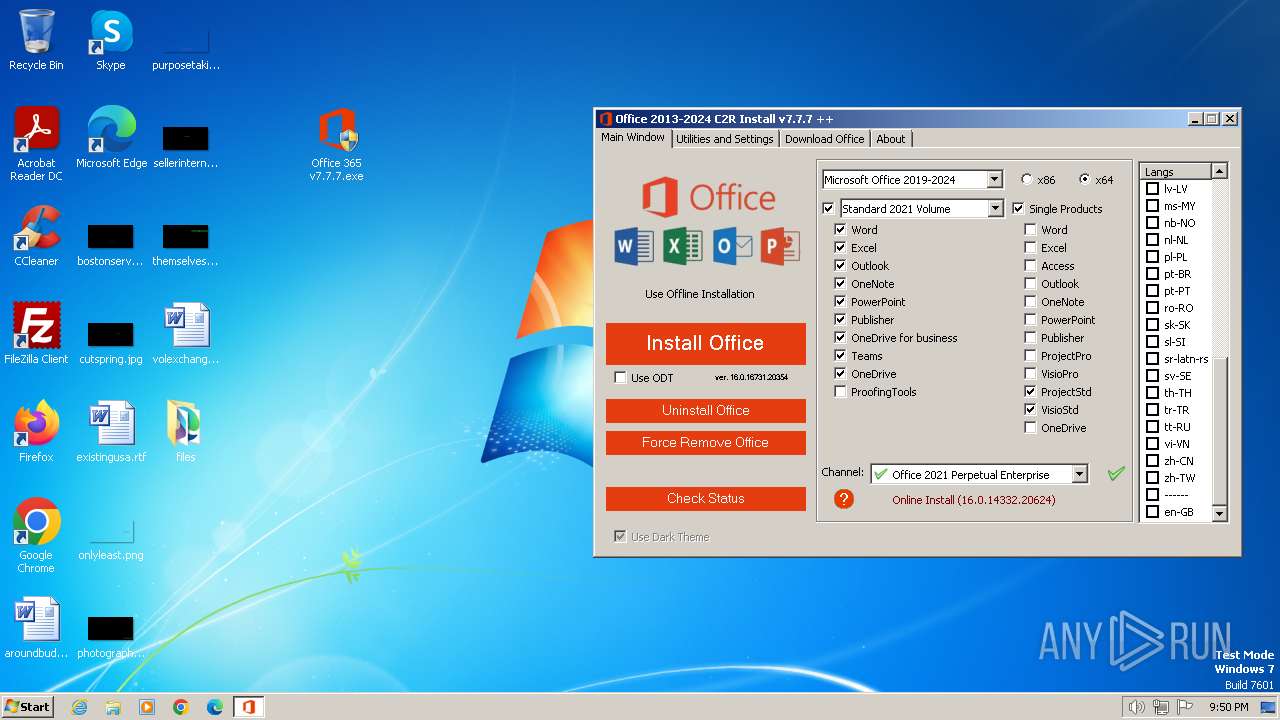Viewport: 1280px width, 720px height.
Task: Open the Recycle Bin desktop icon
Action: point(36,40)
